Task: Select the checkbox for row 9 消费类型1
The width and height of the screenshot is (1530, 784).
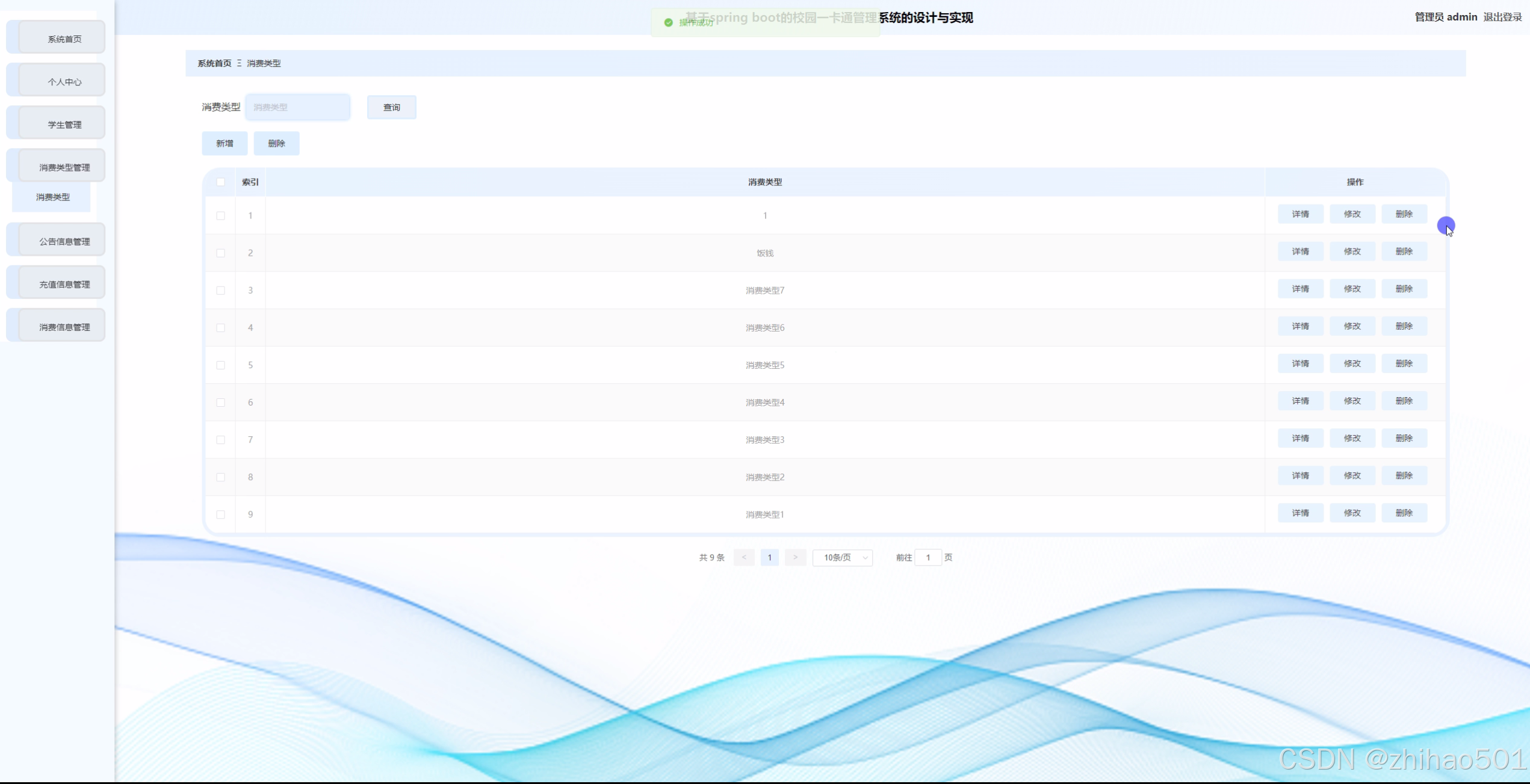Action: click(x=221, y=514)
